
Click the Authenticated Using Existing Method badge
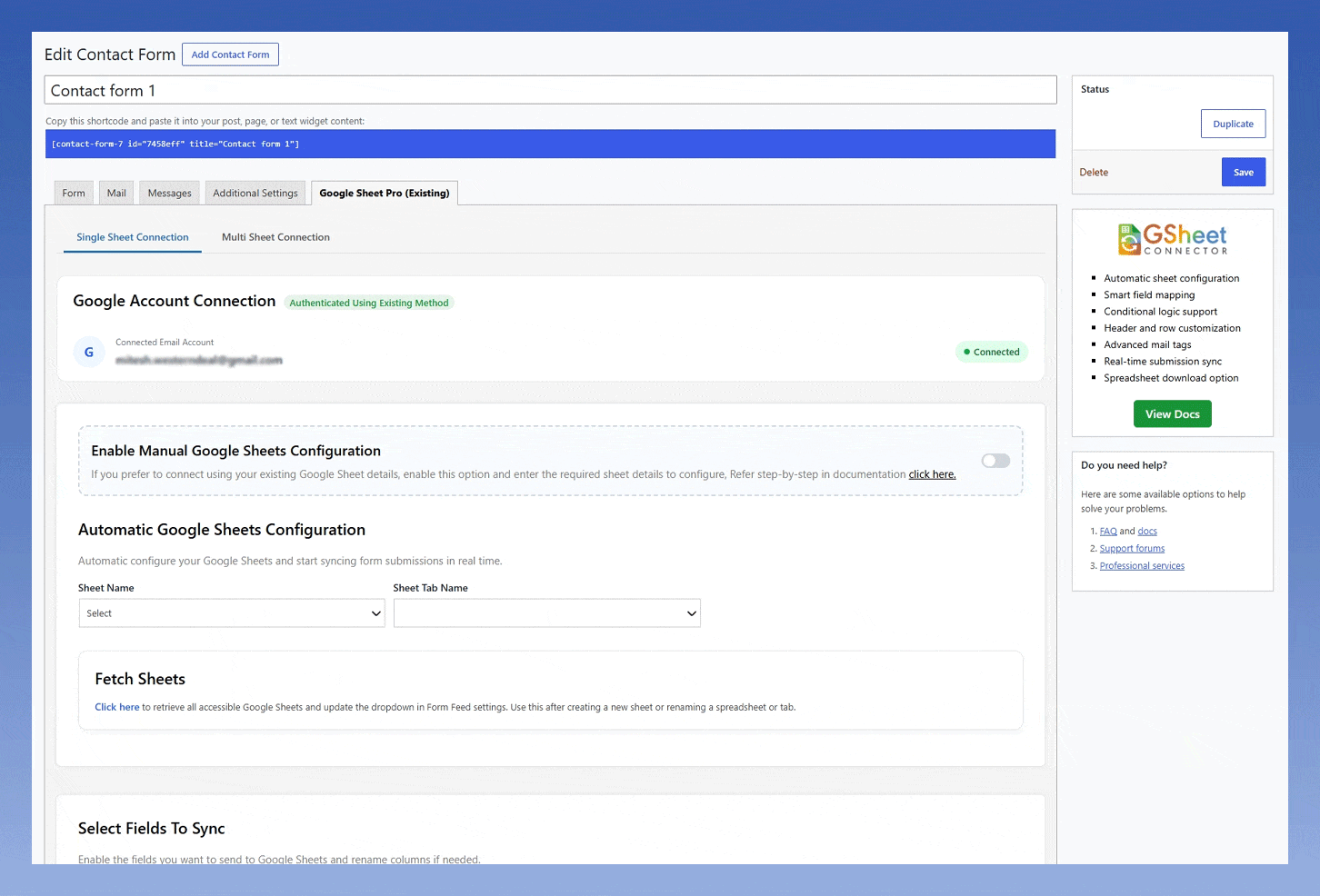tap(369, 303)
